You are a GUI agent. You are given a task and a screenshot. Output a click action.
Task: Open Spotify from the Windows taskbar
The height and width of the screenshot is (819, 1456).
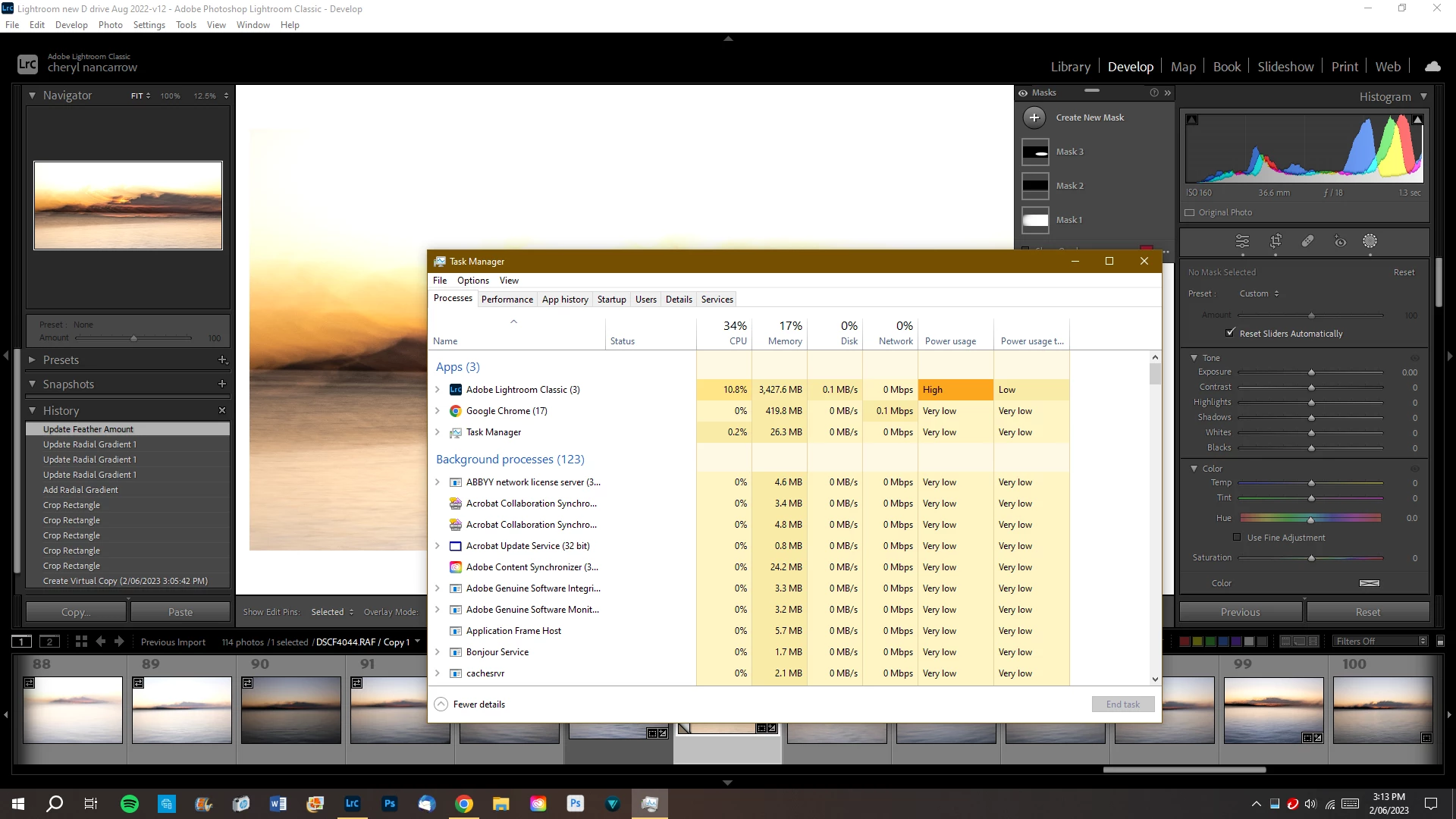coord(130,804)
